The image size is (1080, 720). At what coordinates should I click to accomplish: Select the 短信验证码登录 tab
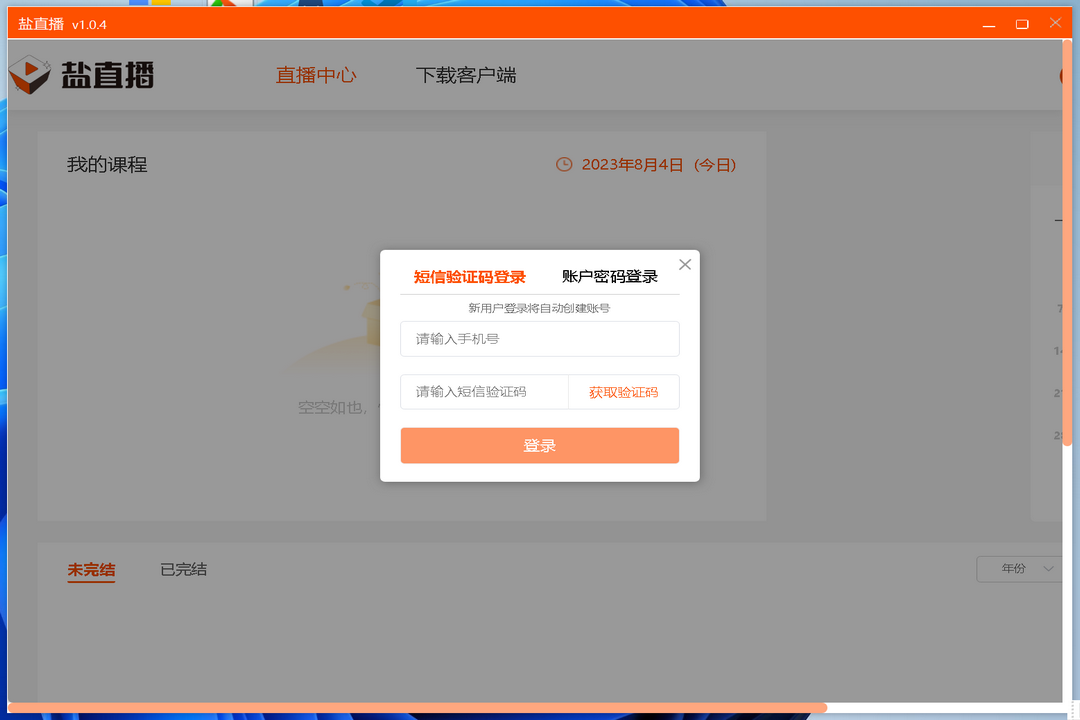(x=468, y=276)
